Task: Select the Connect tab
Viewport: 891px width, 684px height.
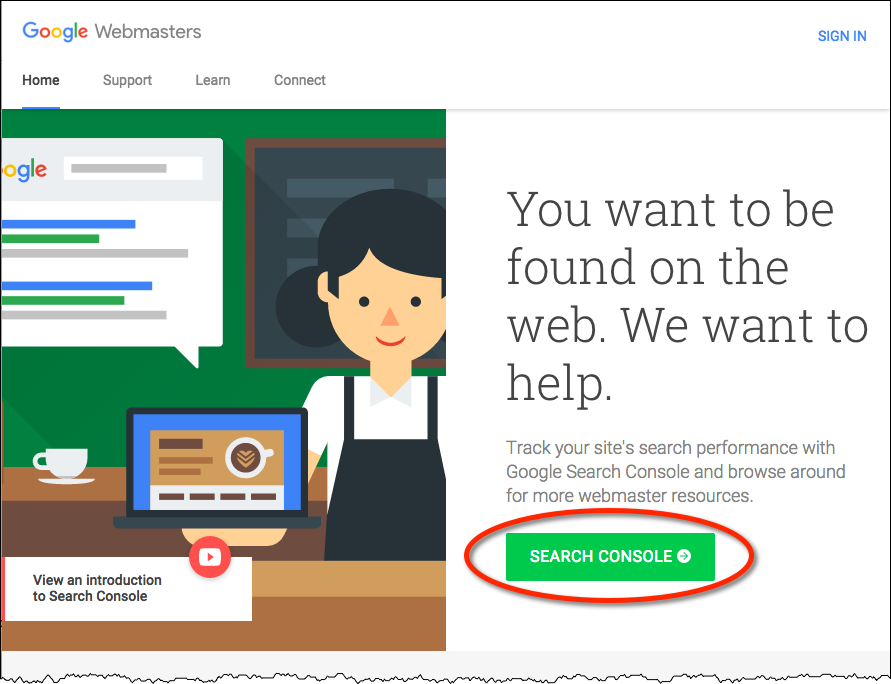Action: point(299,80)
